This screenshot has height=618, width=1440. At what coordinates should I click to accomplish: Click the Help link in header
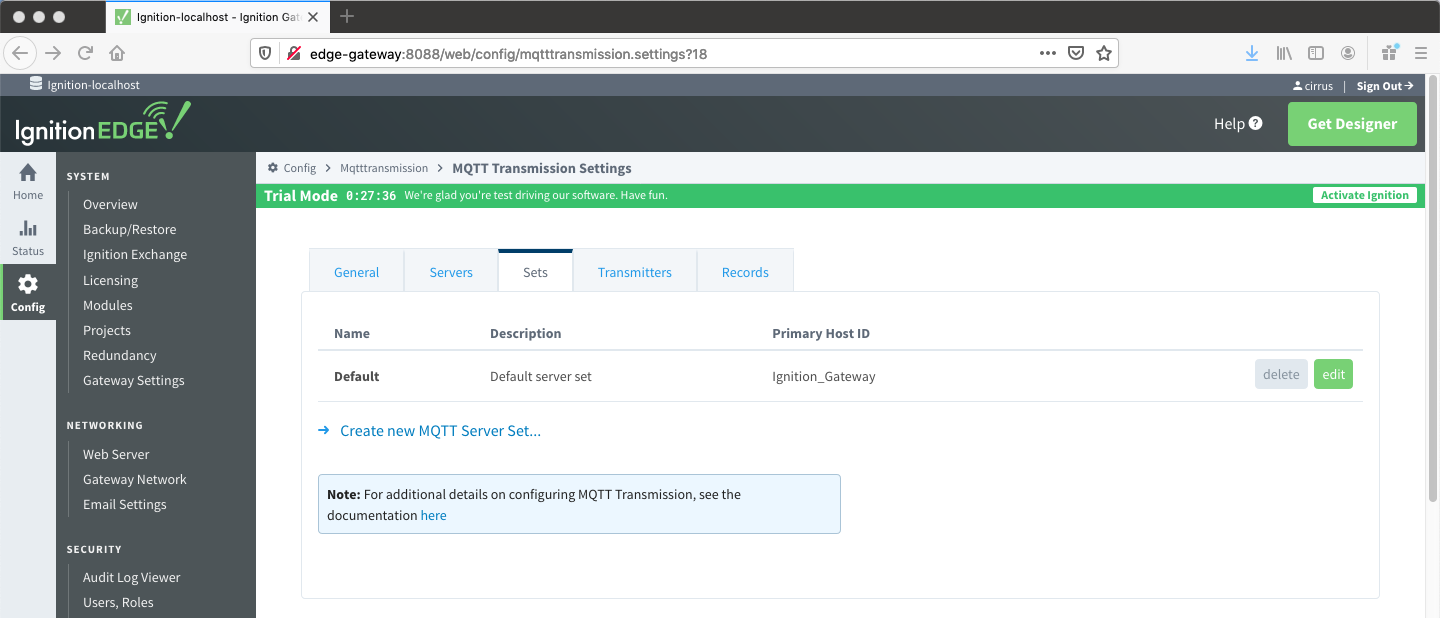click(1229, 124)
